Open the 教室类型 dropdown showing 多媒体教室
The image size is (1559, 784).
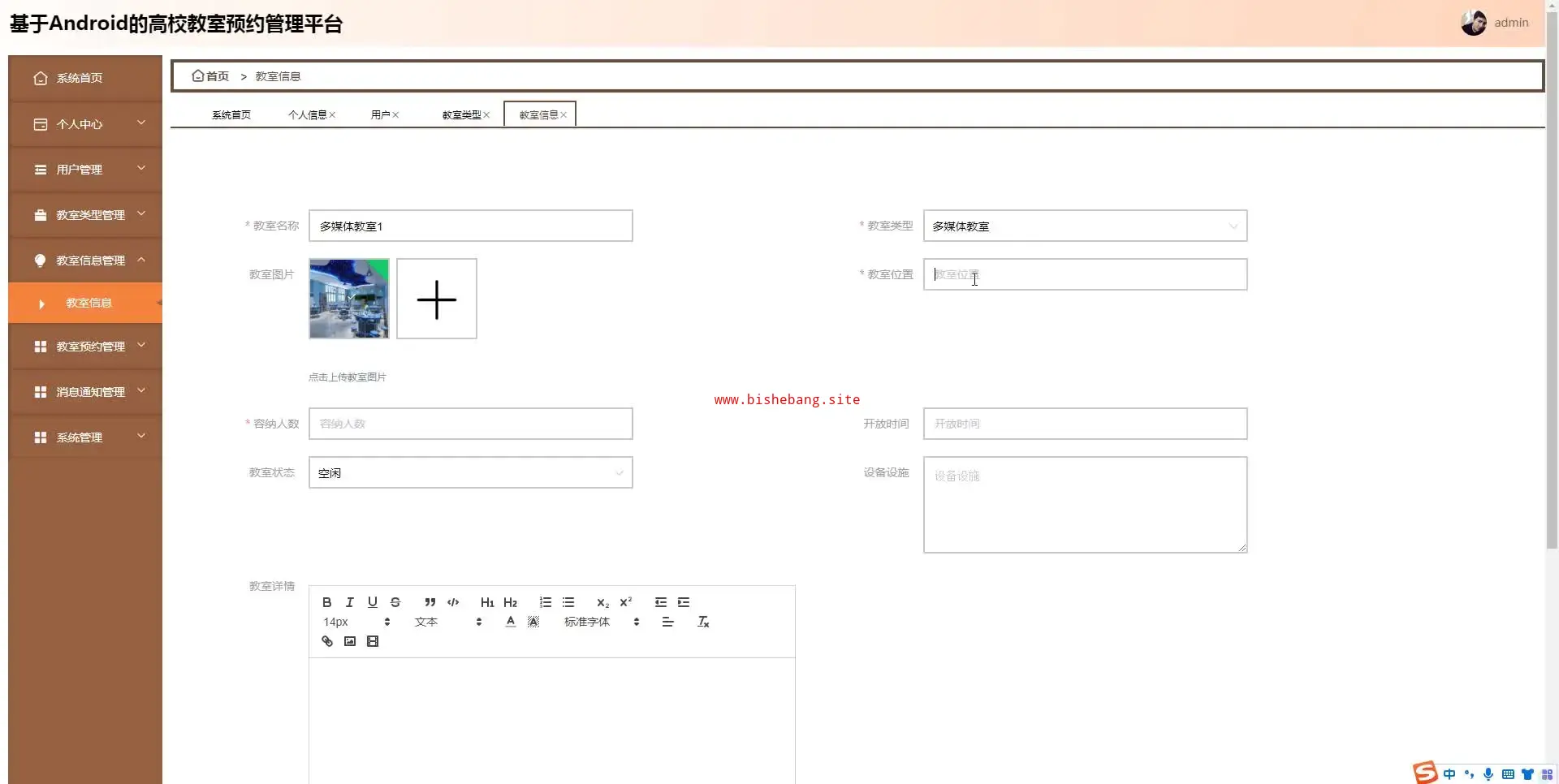pos(1085,226)
